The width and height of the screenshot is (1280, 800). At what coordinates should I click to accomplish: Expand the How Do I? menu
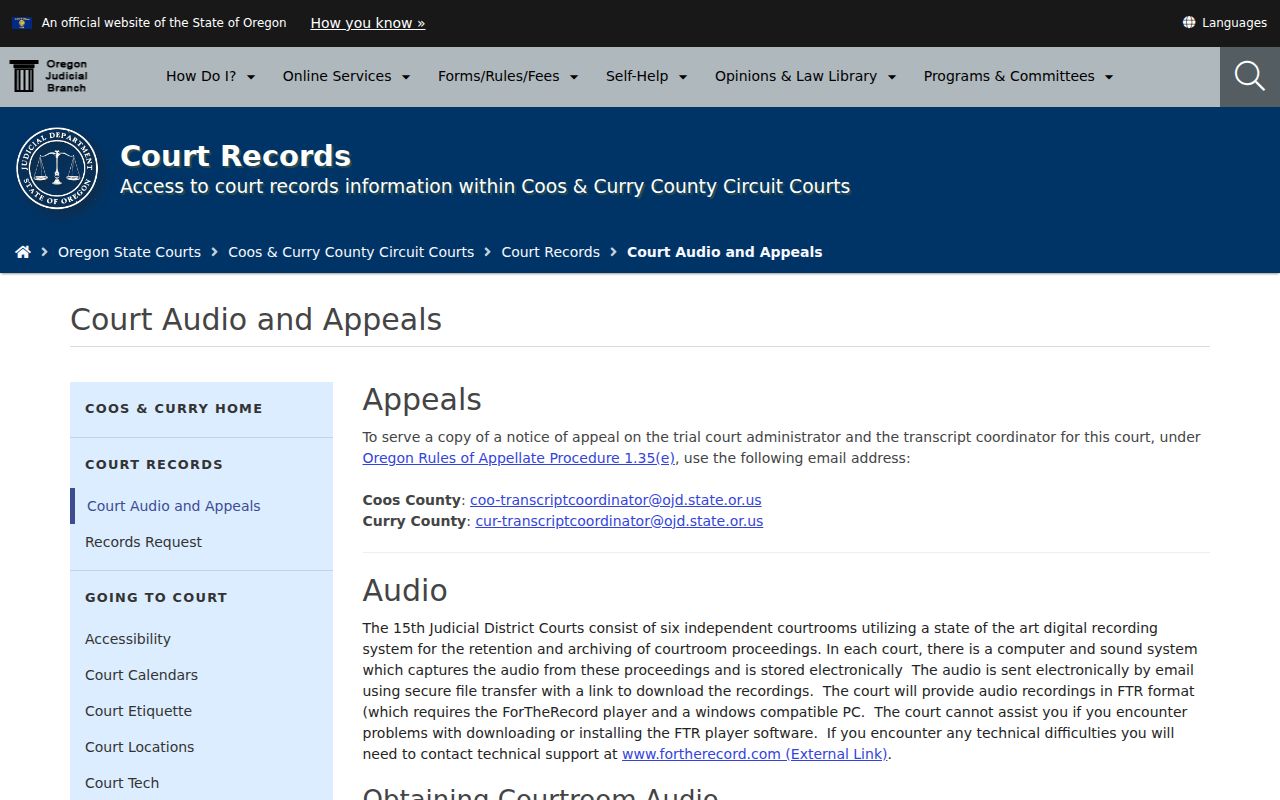pos(210,76)
